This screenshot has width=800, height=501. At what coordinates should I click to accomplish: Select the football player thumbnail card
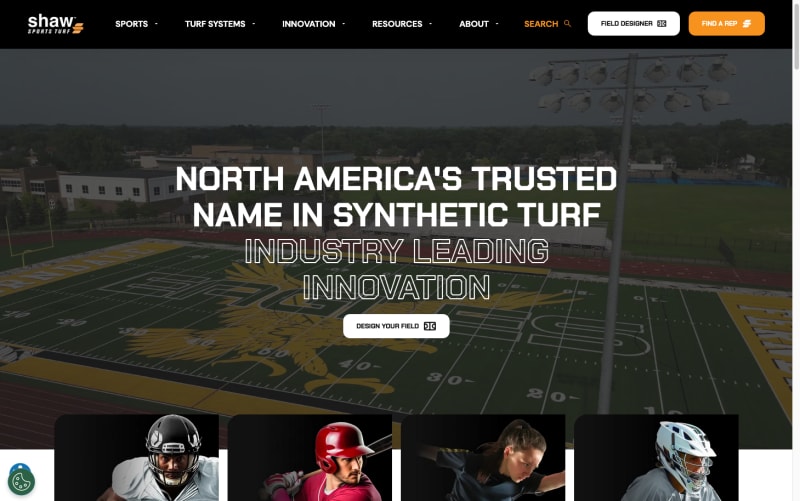(137, 458)
